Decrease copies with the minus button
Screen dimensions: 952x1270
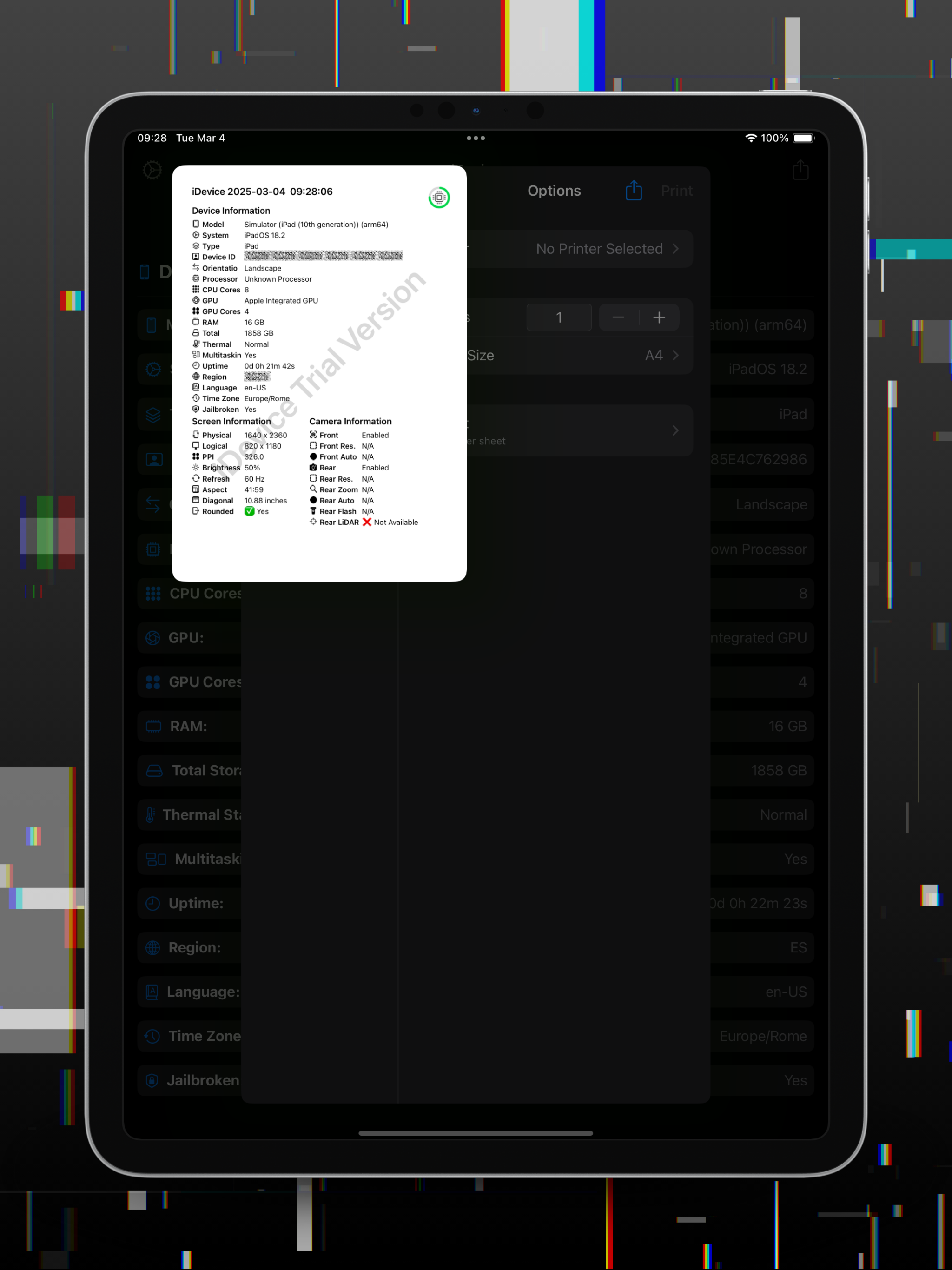click(618, 317)
